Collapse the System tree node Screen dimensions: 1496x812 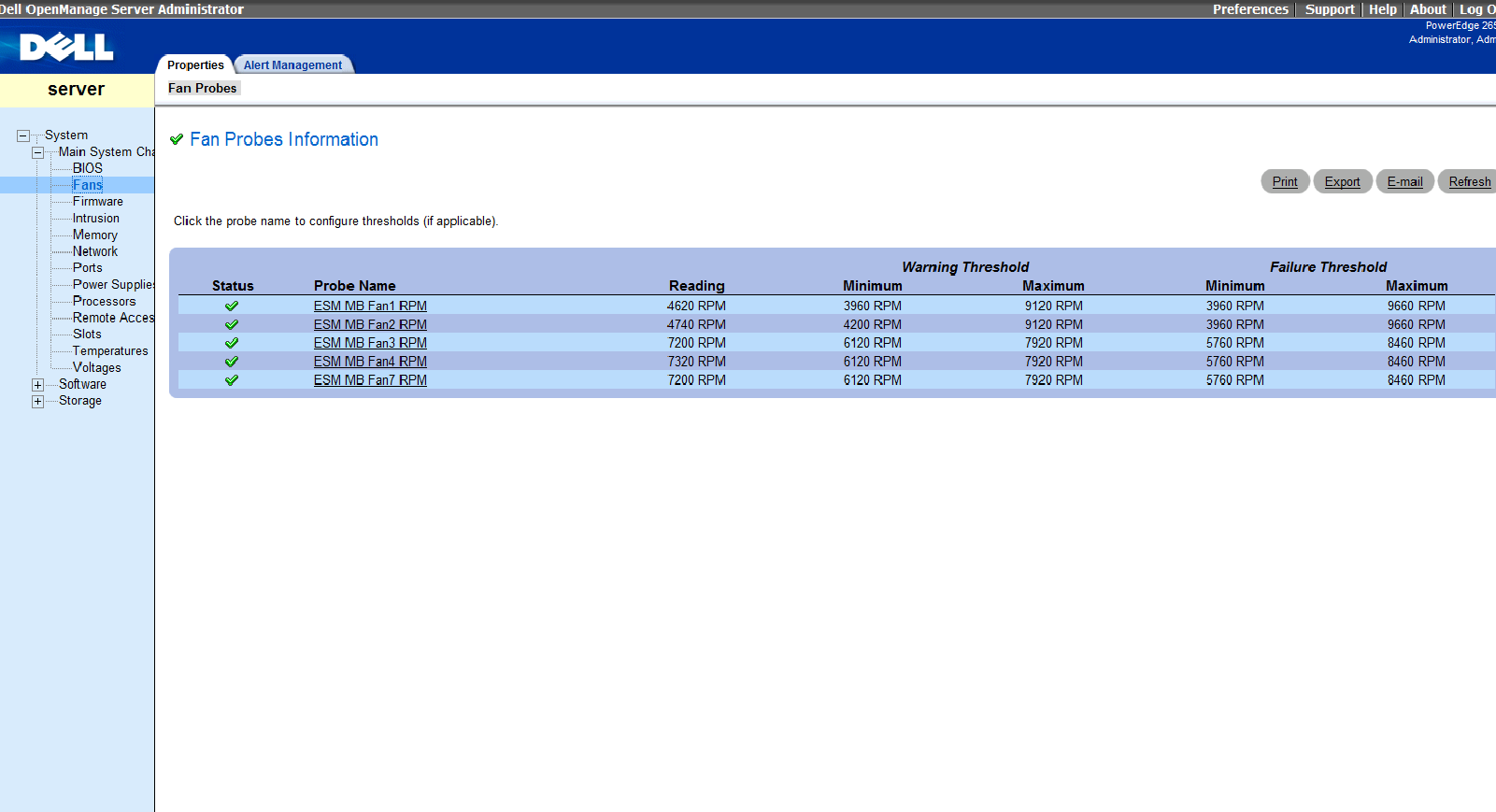click(22, 135)
